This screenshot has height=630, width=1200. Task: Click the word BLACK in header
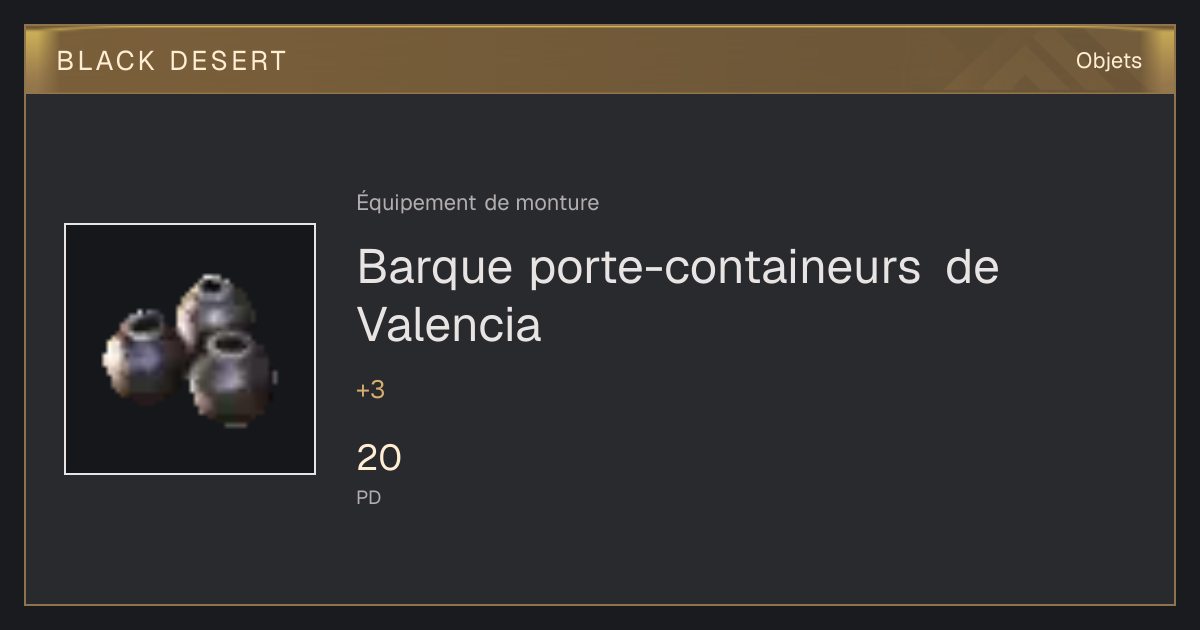pyautogui.click(x=107, y=61)
